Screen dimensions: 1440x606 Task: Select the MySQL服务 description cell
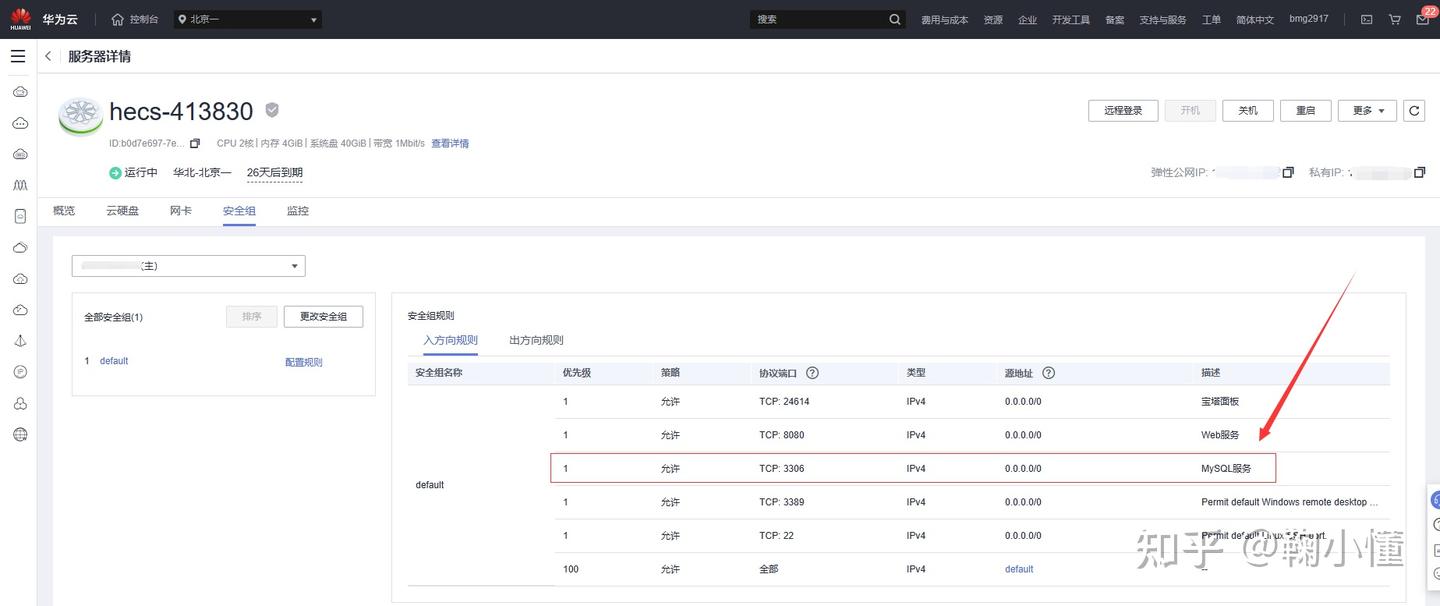(x=1226, y=469)
